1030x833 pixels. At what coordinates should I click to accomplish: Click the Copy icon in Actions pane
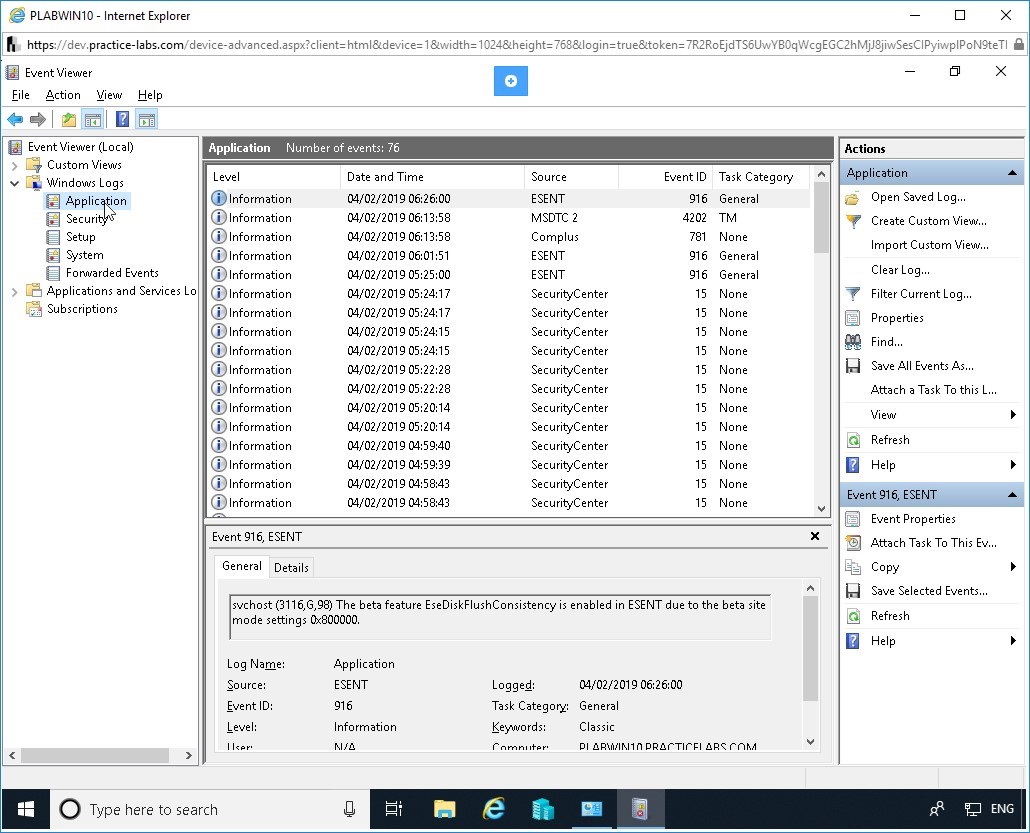click(x=853, y=567)
